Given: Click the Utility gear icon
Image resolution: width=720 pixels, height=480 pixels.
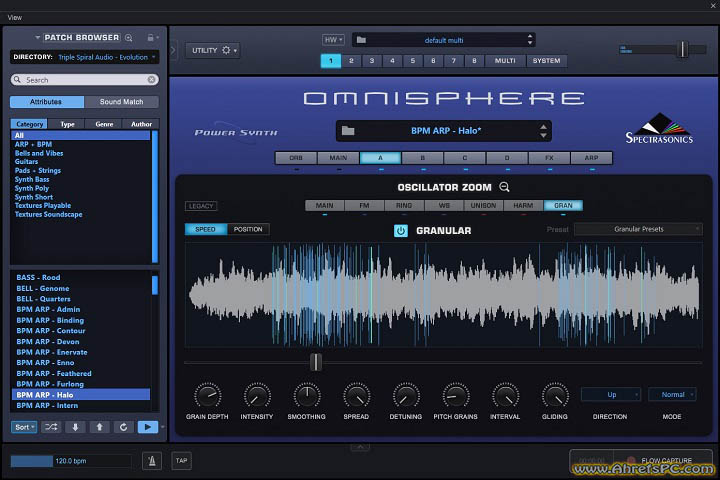Looking at the screenshot, I should [x=226, y=50].
